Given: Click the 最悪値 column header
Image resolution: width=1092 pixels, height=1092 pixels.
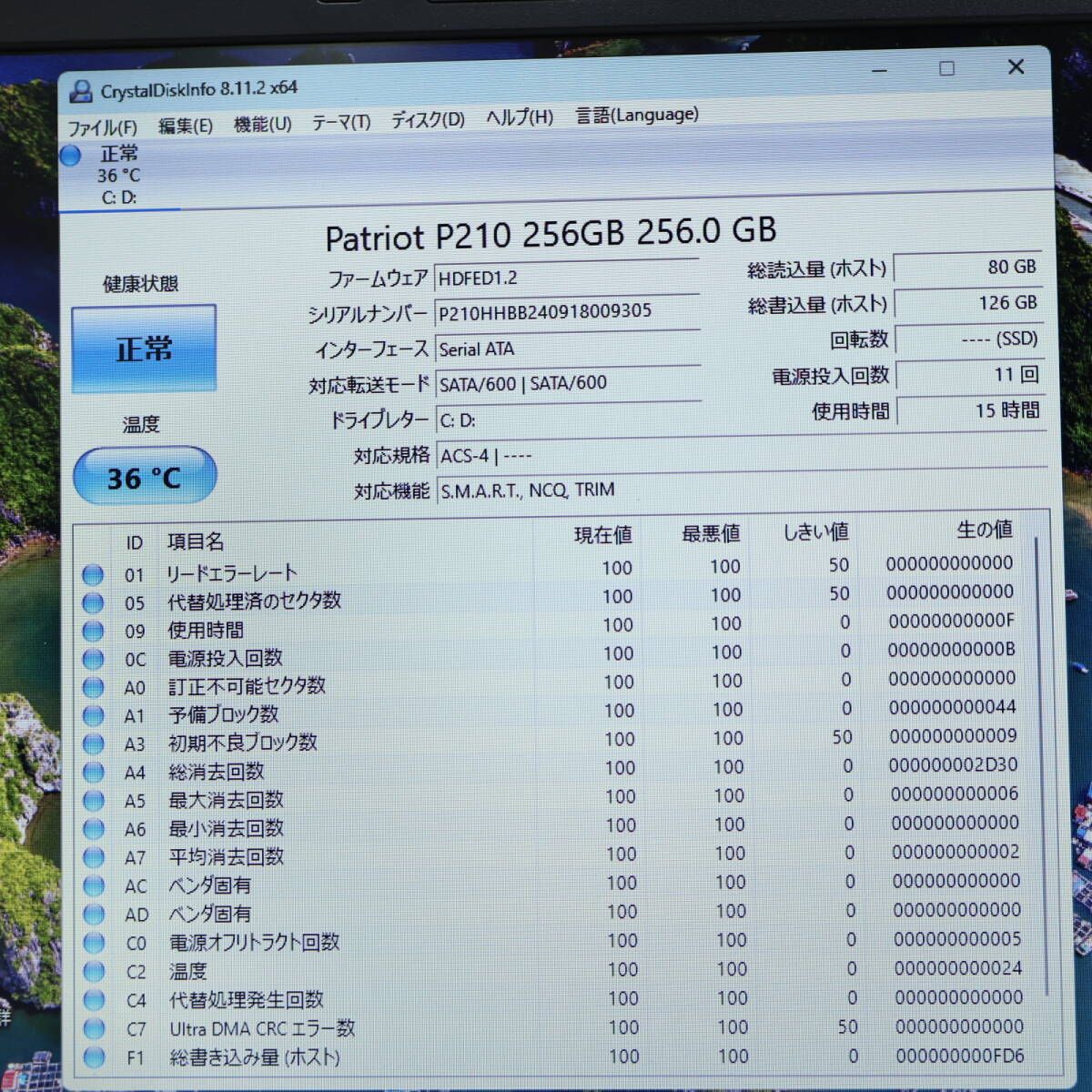Looking at the screenshot, I should (711, 533).
